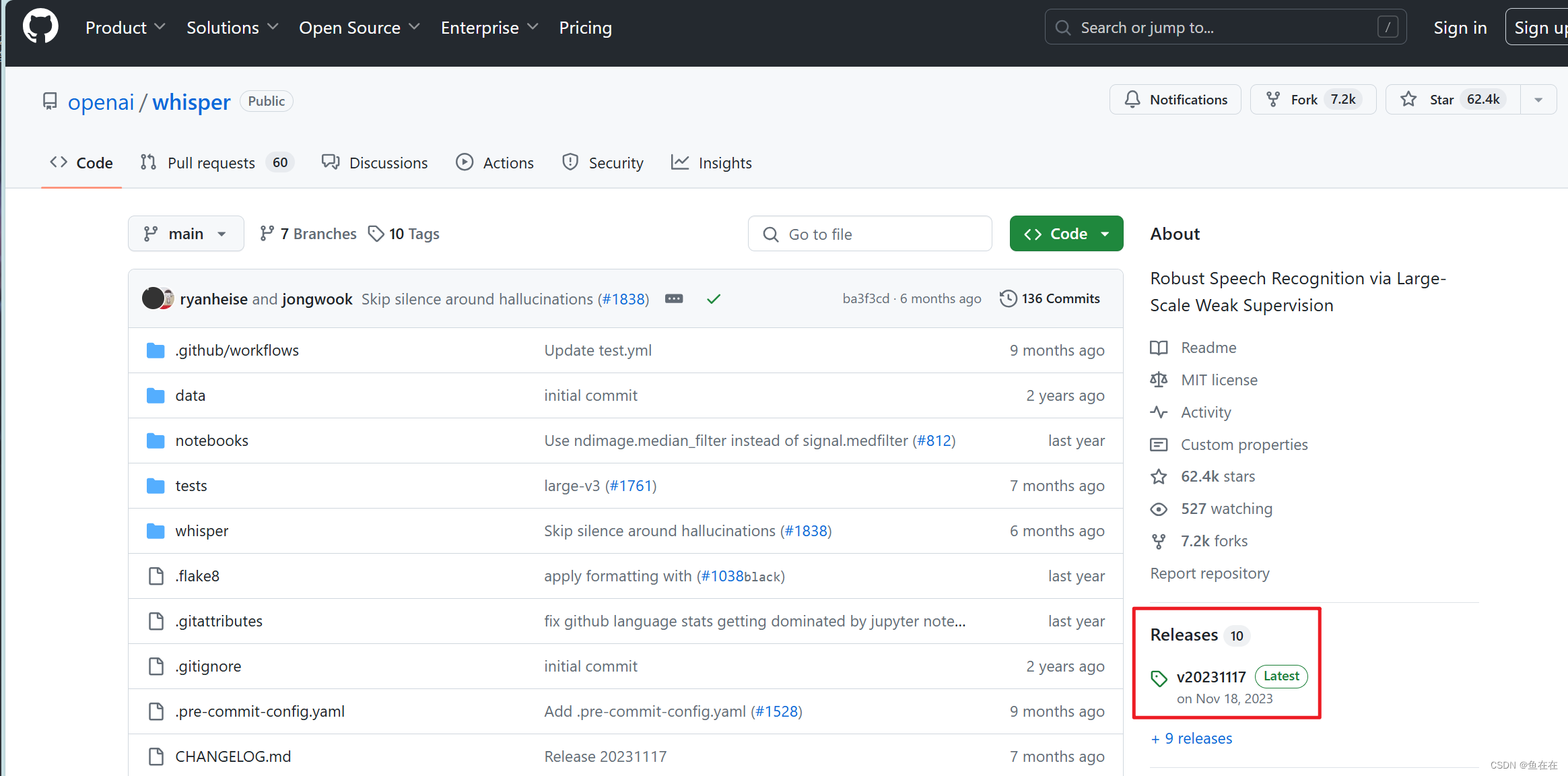Screen dimensions: 1568x776
Task: Open the Release 20231117 commit message
Action: click(x=605, y=756)
